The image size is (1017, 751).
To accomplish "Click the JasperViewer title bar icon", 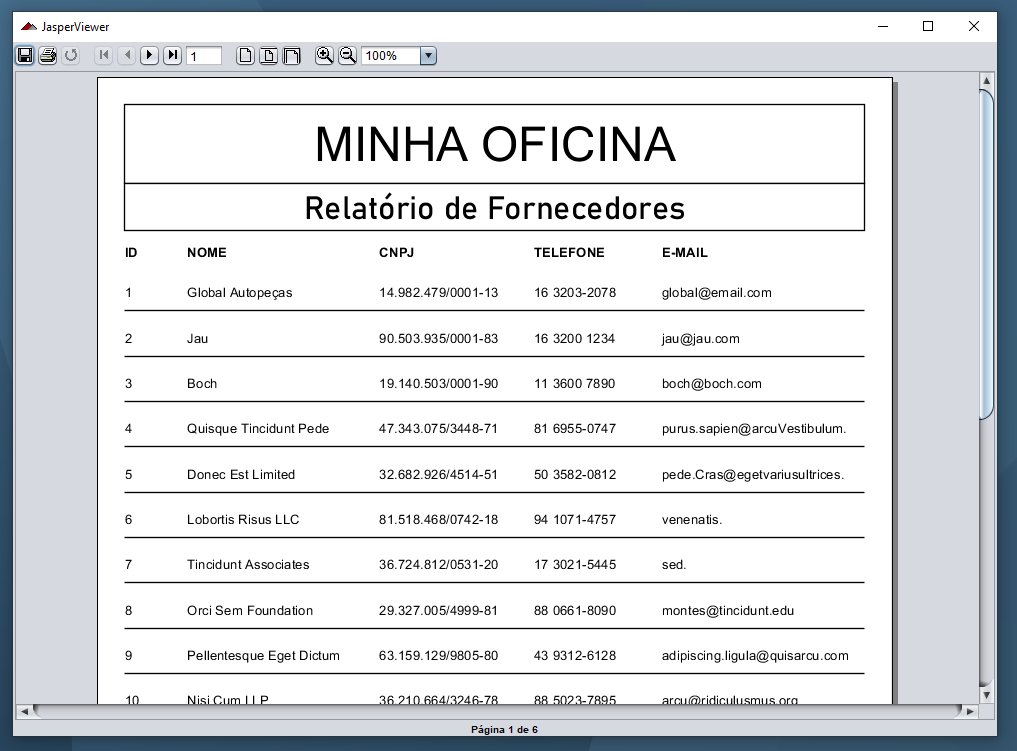I will [x=29, y=27].
